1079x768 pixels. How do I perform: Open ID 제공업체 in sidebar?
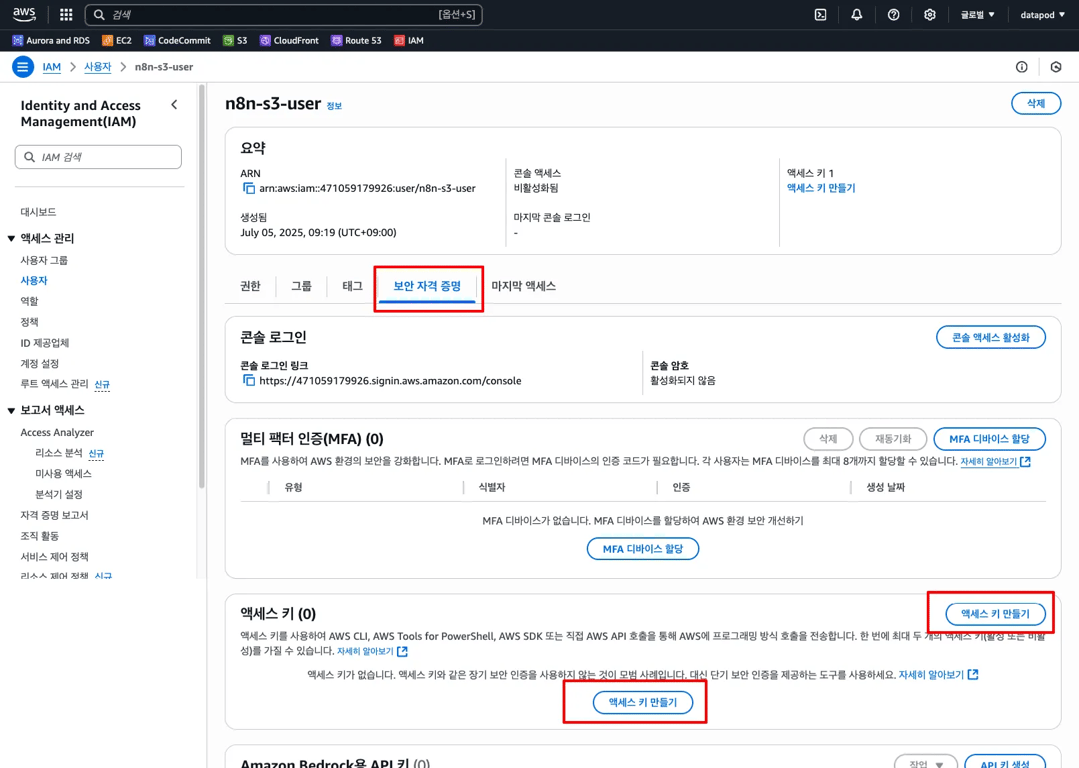44,343
